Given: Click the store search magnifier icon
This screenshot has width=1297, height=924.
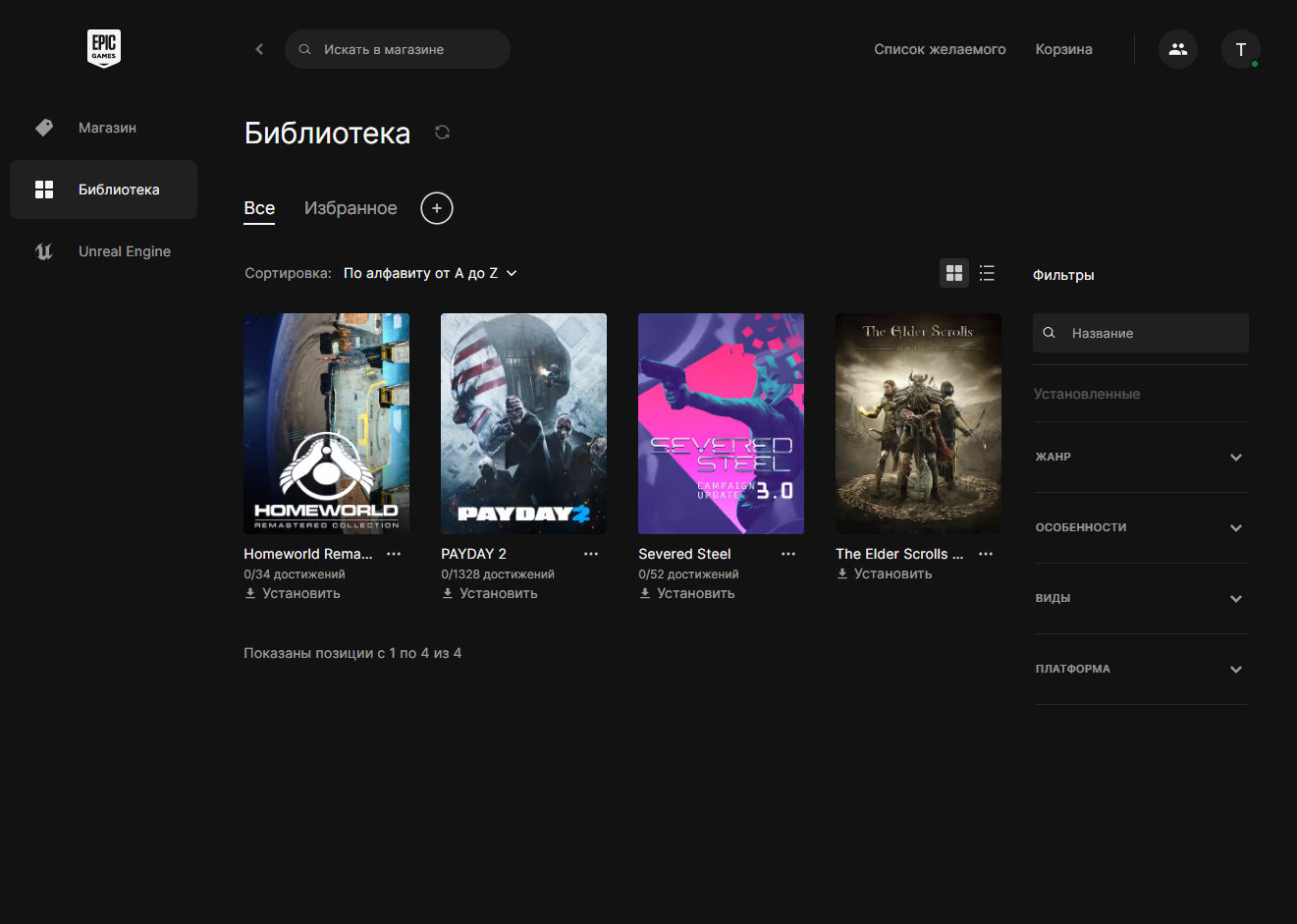Looking at the screenshot, I should coord(305,49).
